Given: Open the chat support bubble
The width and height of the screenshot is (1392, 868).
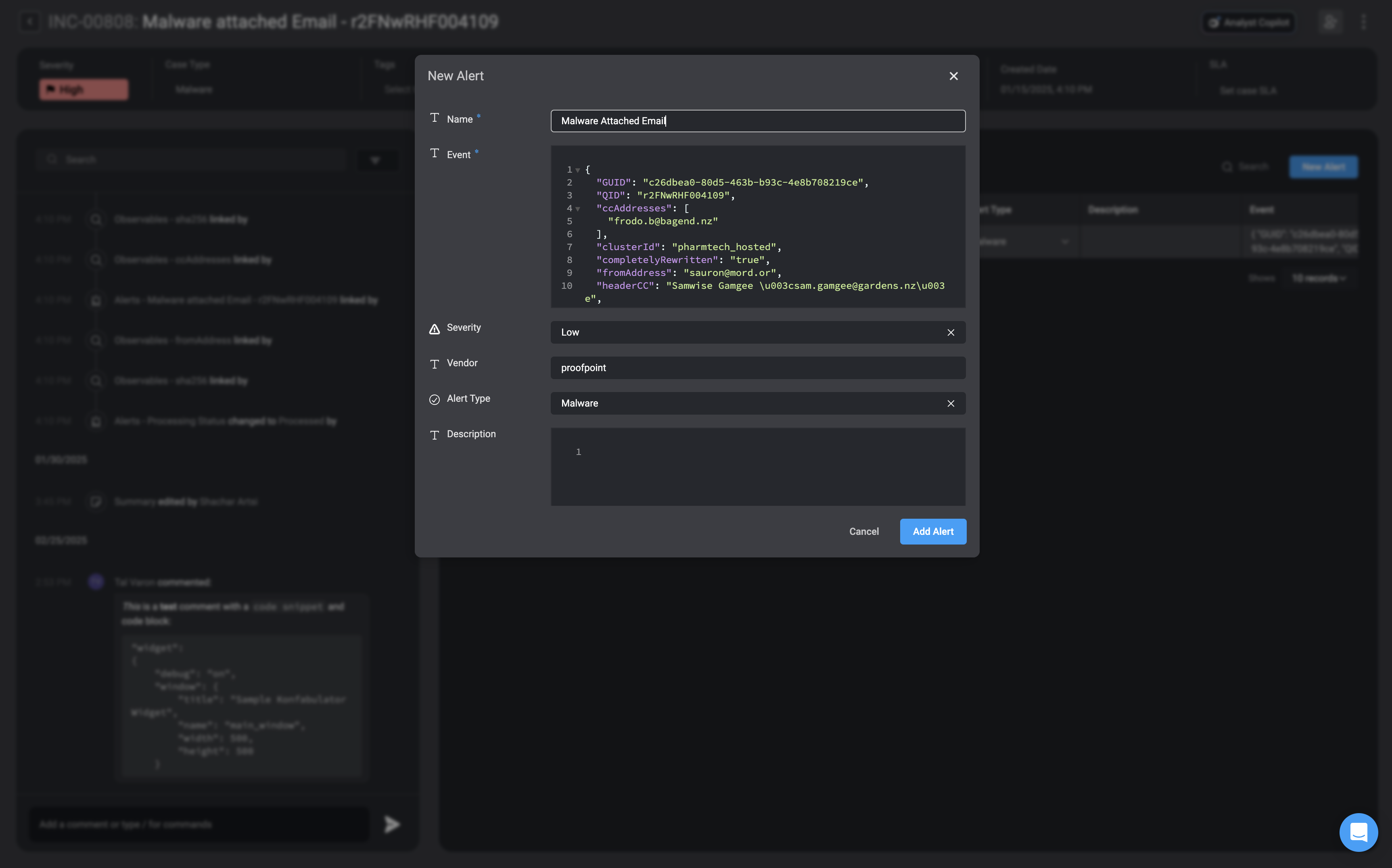Looking at the screenshot, I should coord(1358,832).
